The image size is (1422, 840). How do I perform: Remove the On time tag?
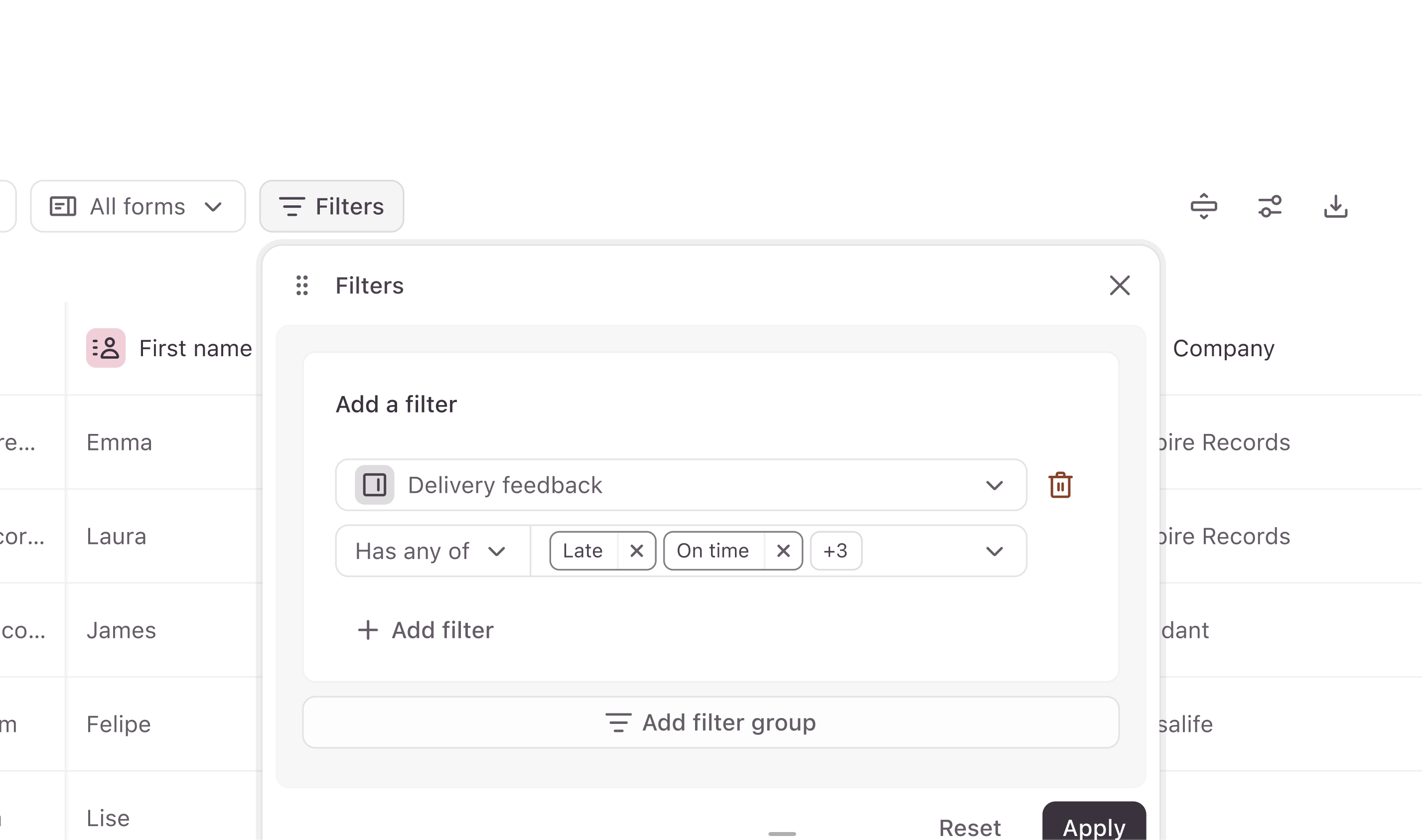click(783, 551)
